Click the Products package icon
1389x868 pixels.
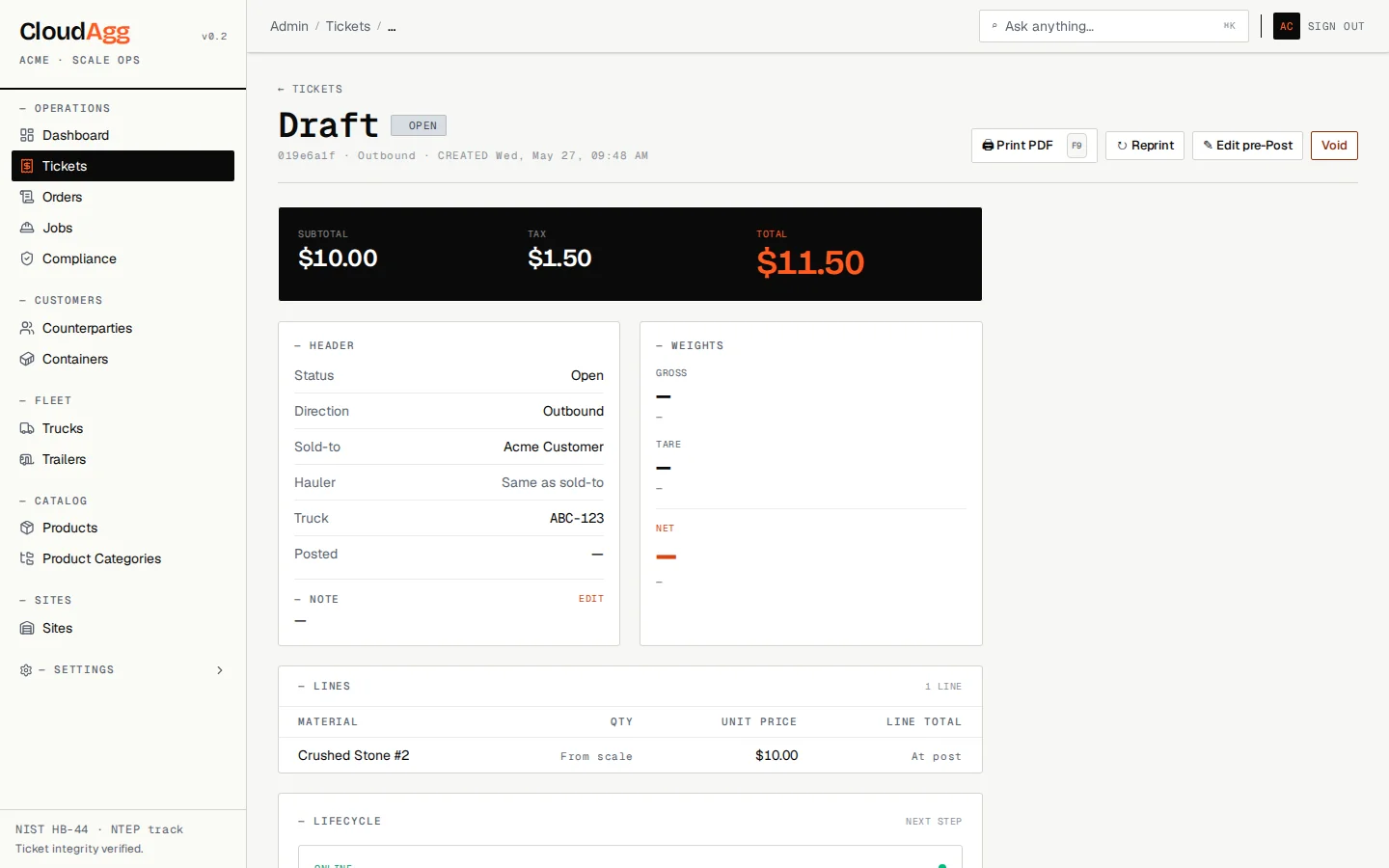click(27, 528)
